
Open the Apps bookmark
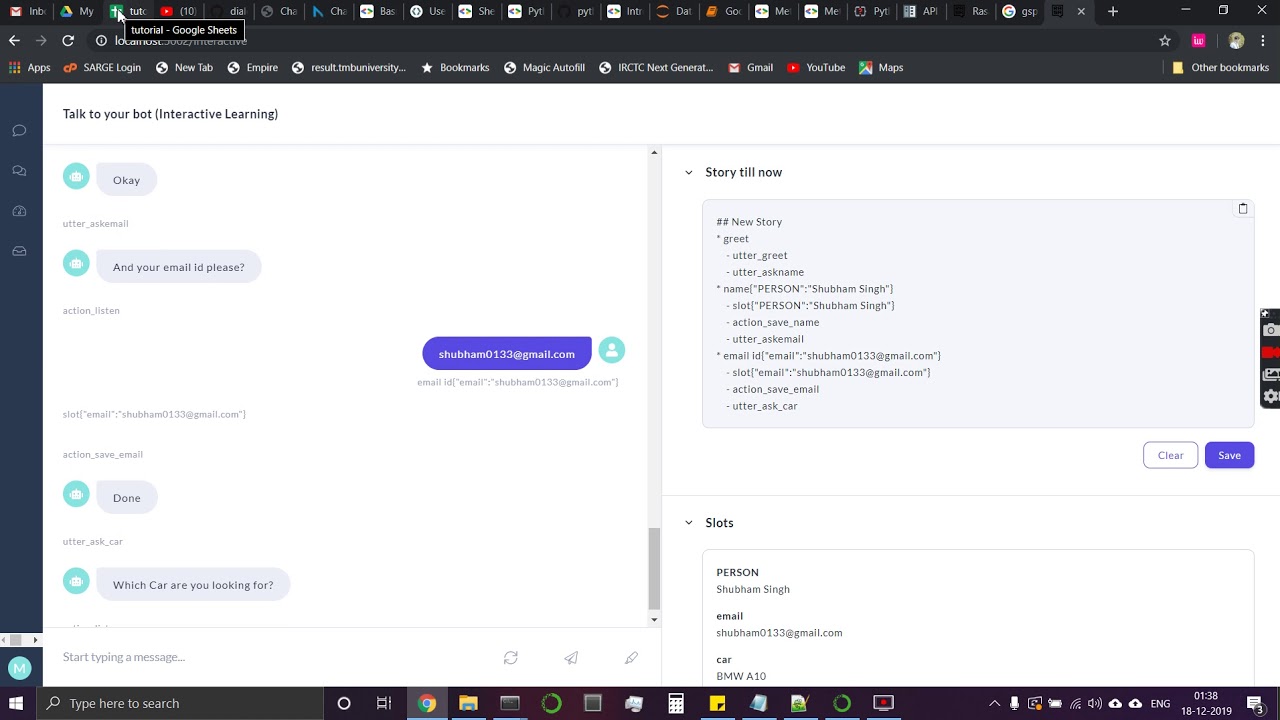[29, 68]
